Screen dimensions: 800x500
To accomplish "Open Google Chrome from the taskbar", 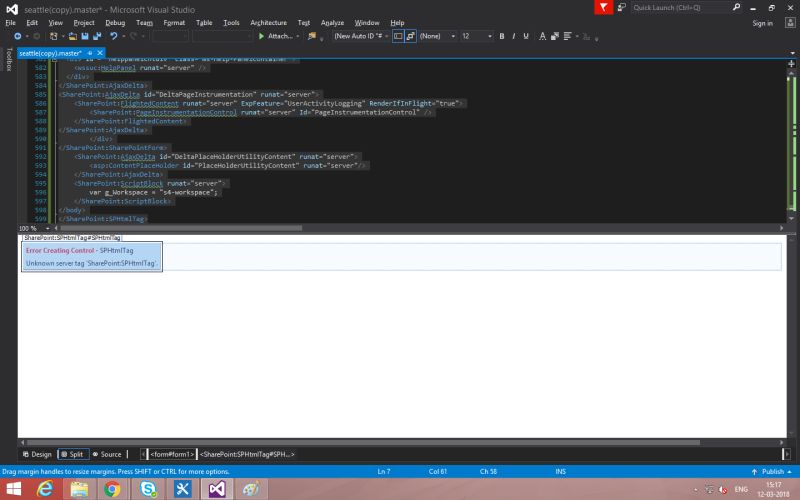I will tap(112, 489).
